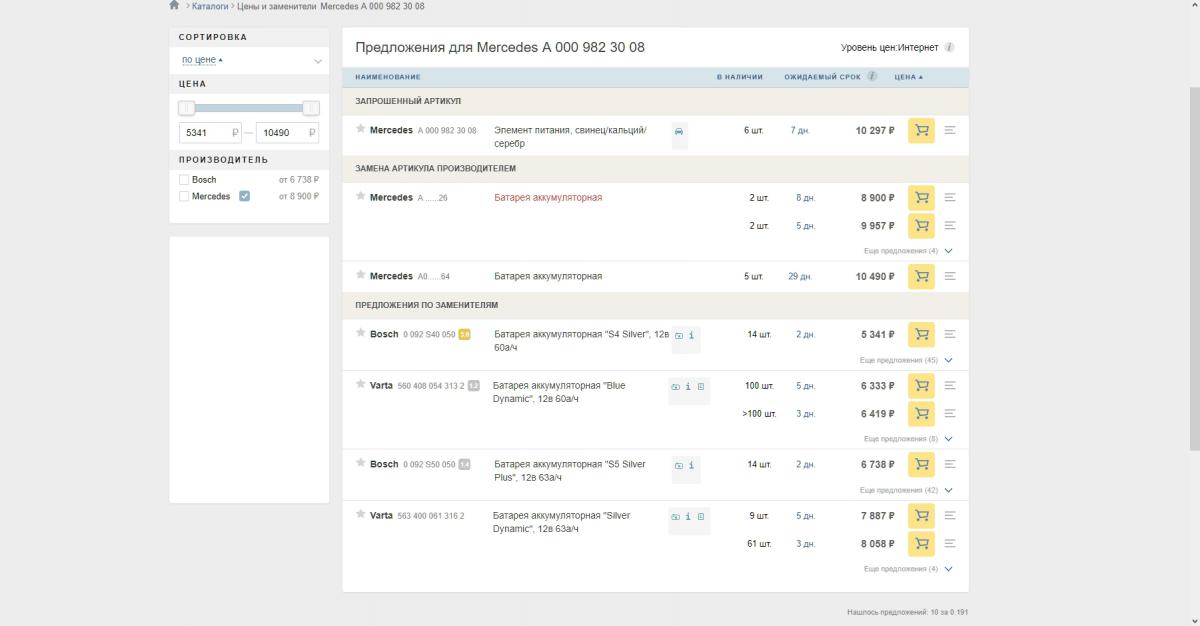Add Bosch S4 Silver 5 341 ₽ to cart
The image size is (1200, 626).
point(921,335)
